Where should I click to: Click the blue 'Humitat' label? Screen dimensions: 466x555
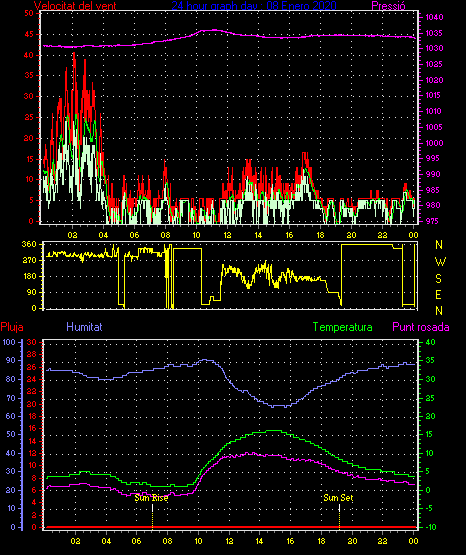(84, 327)
